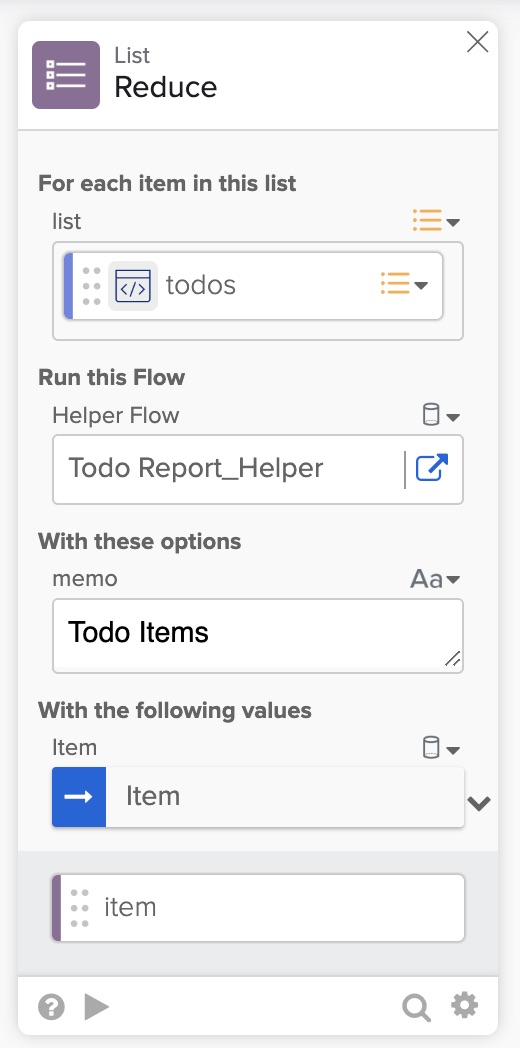Click the help question mark icon
Viewport: 520px width, 1048px height.
pyautogui.click(x=51, y=1007)
